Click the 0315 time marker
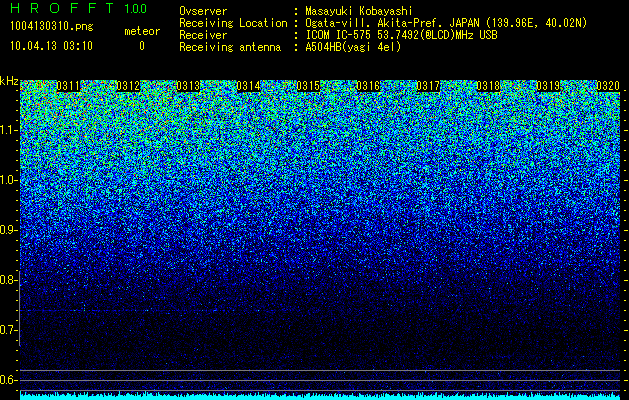The width and height of the screenshot is (629, 400). pyautogui.click(x=308, y=86)
